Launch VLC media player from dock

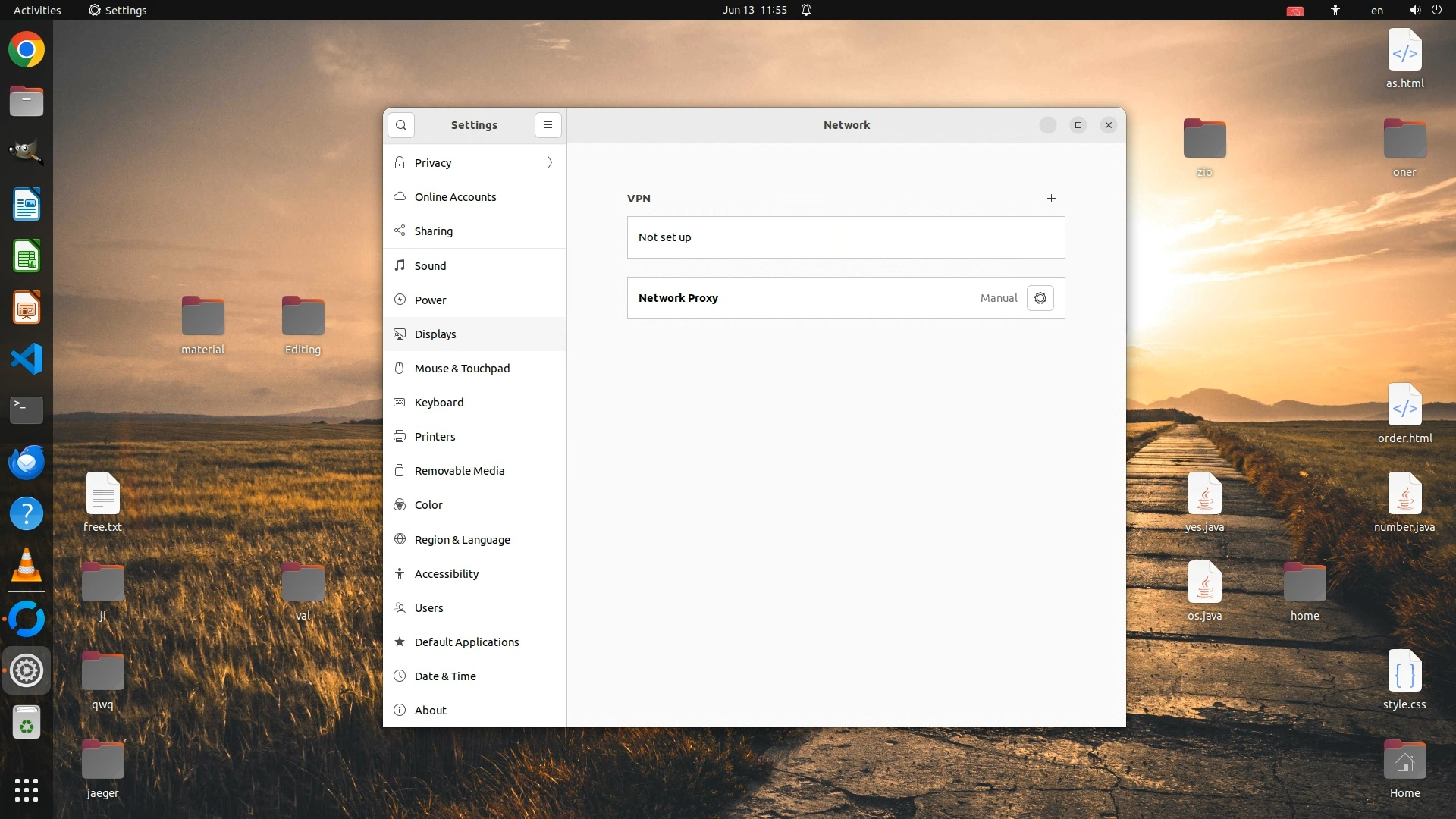click(27, 565)
